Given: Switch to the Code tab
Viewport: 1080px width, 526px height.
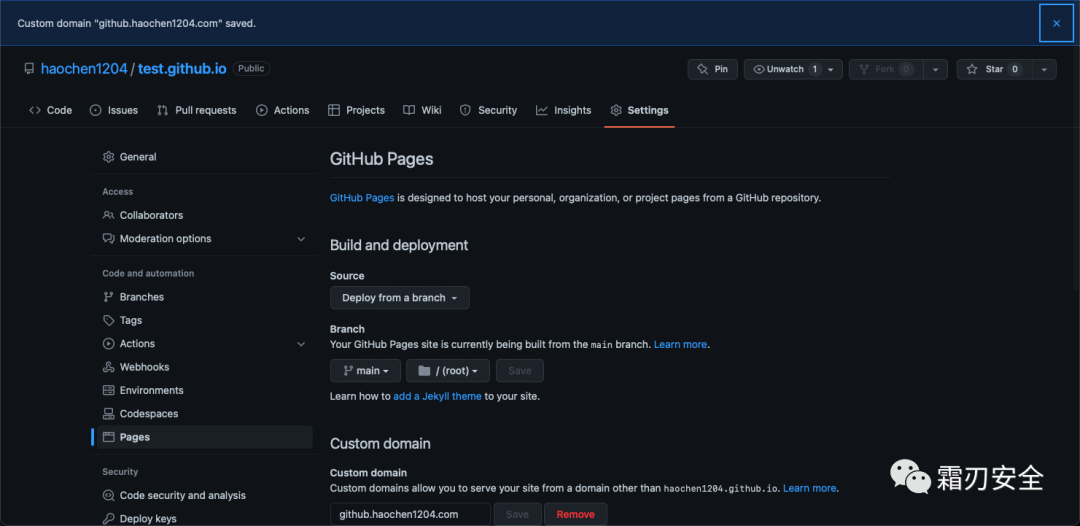Looking at the screenshot, I should click(50, 110).
